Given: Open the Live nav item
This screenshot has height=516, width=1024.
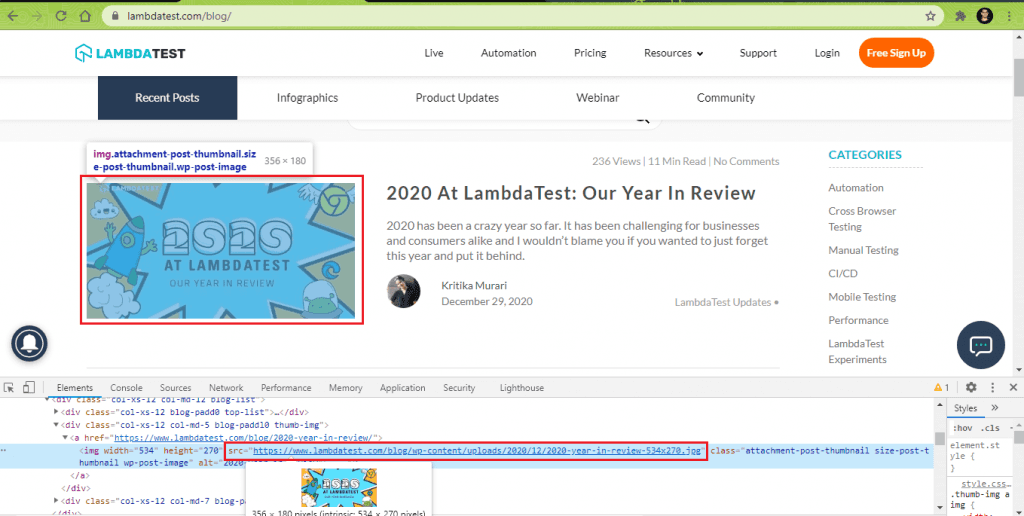Looking at the screenshot, I should click(434, 53).
